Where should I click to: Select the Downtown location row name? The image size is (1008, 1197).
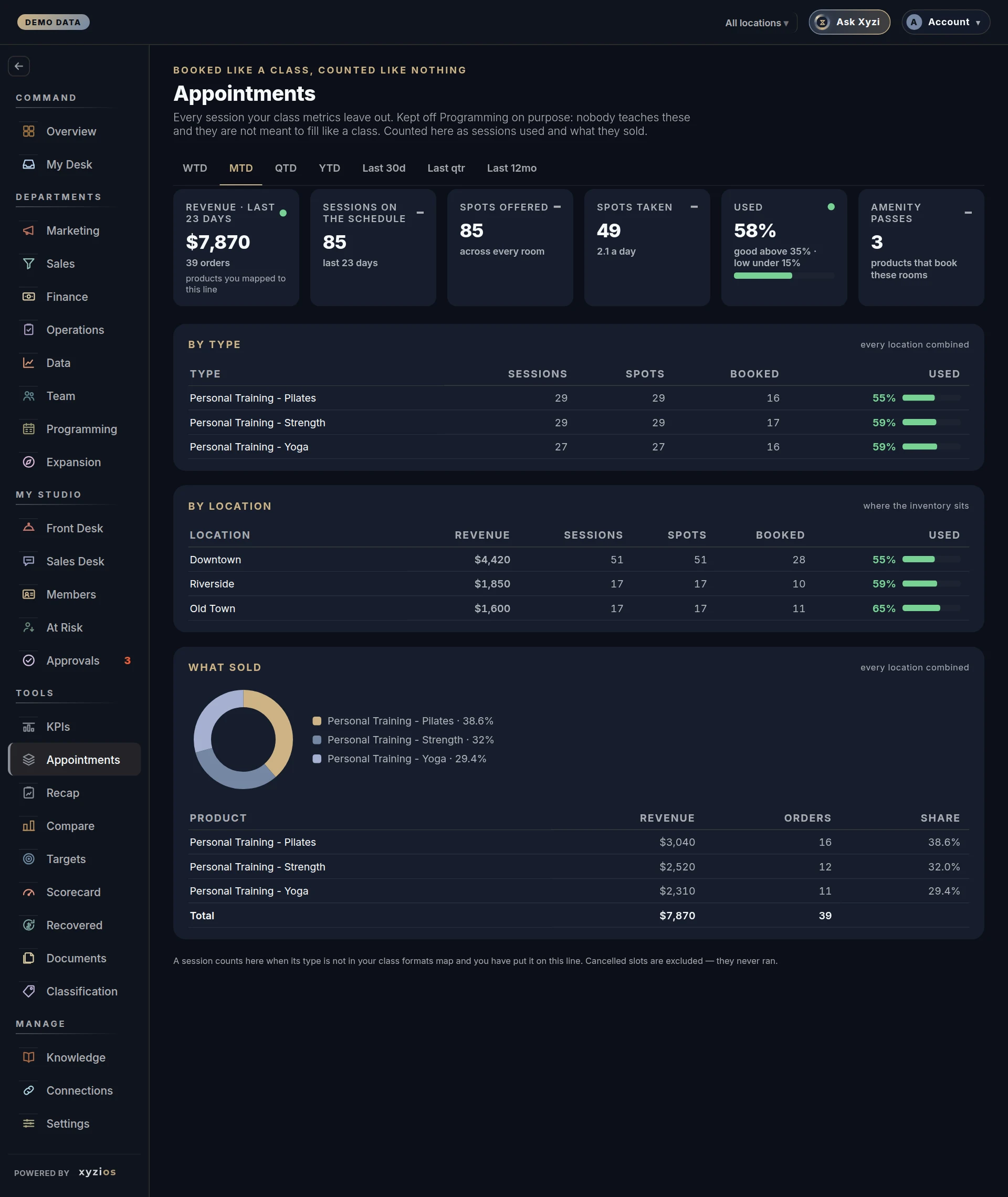215,560
